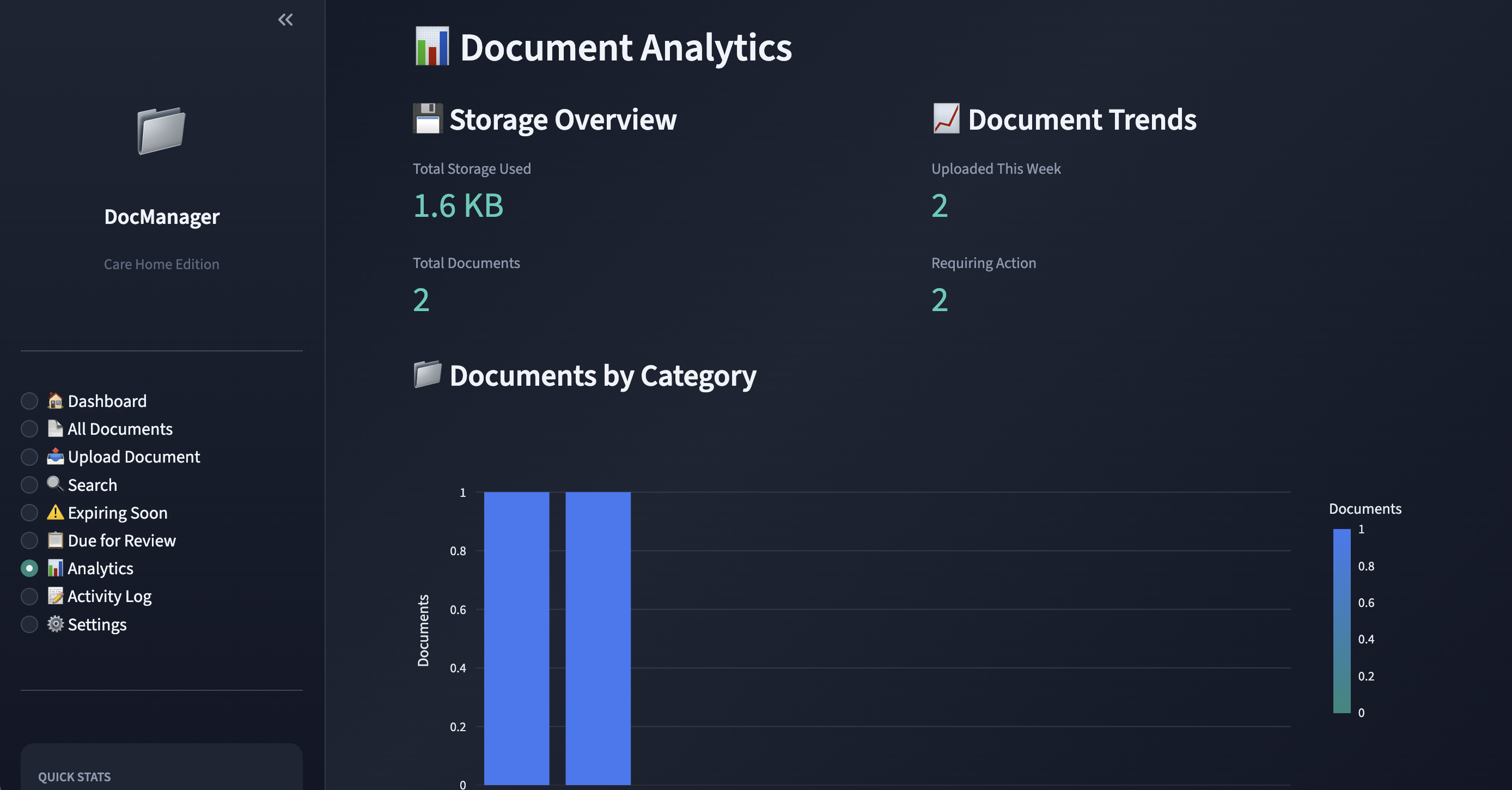The image size is (1512, 790).
Task: Click the 1.6 KB storage value
Action: pos(459,205)
